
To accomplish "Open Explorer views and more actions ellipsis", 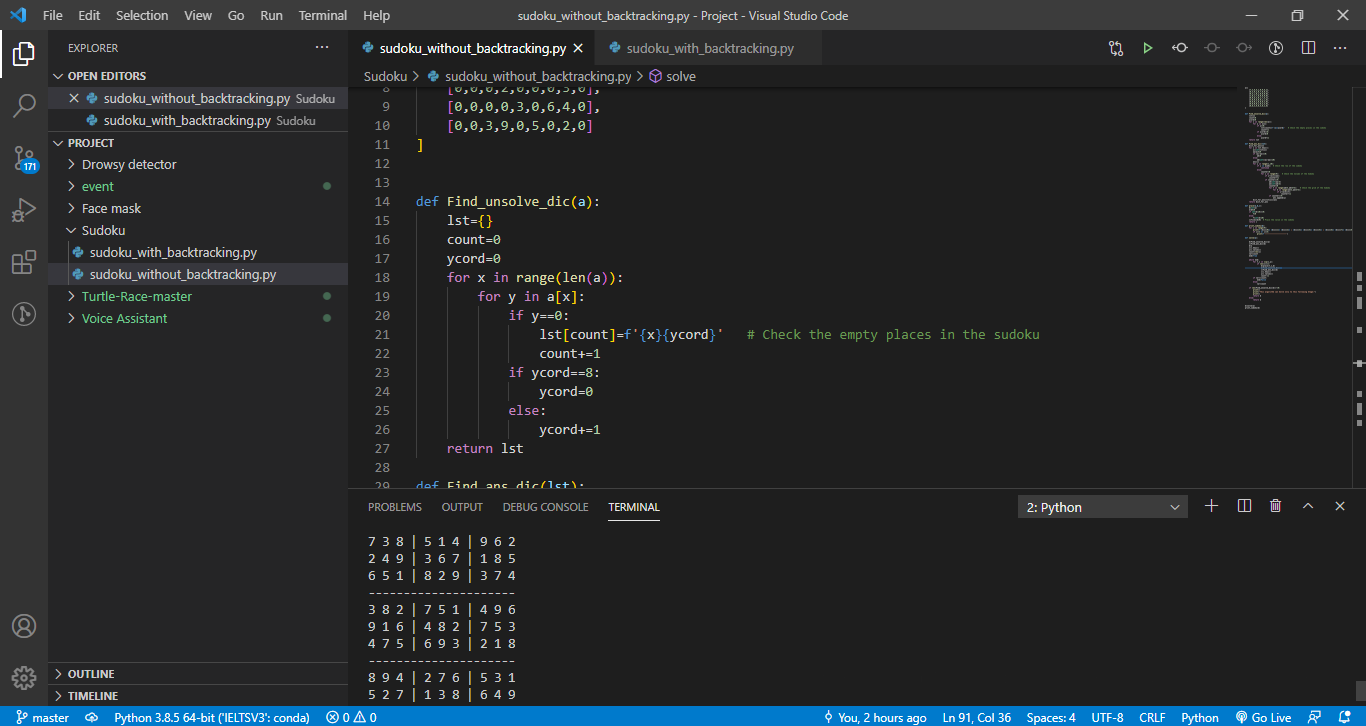I will click(322, 48).
